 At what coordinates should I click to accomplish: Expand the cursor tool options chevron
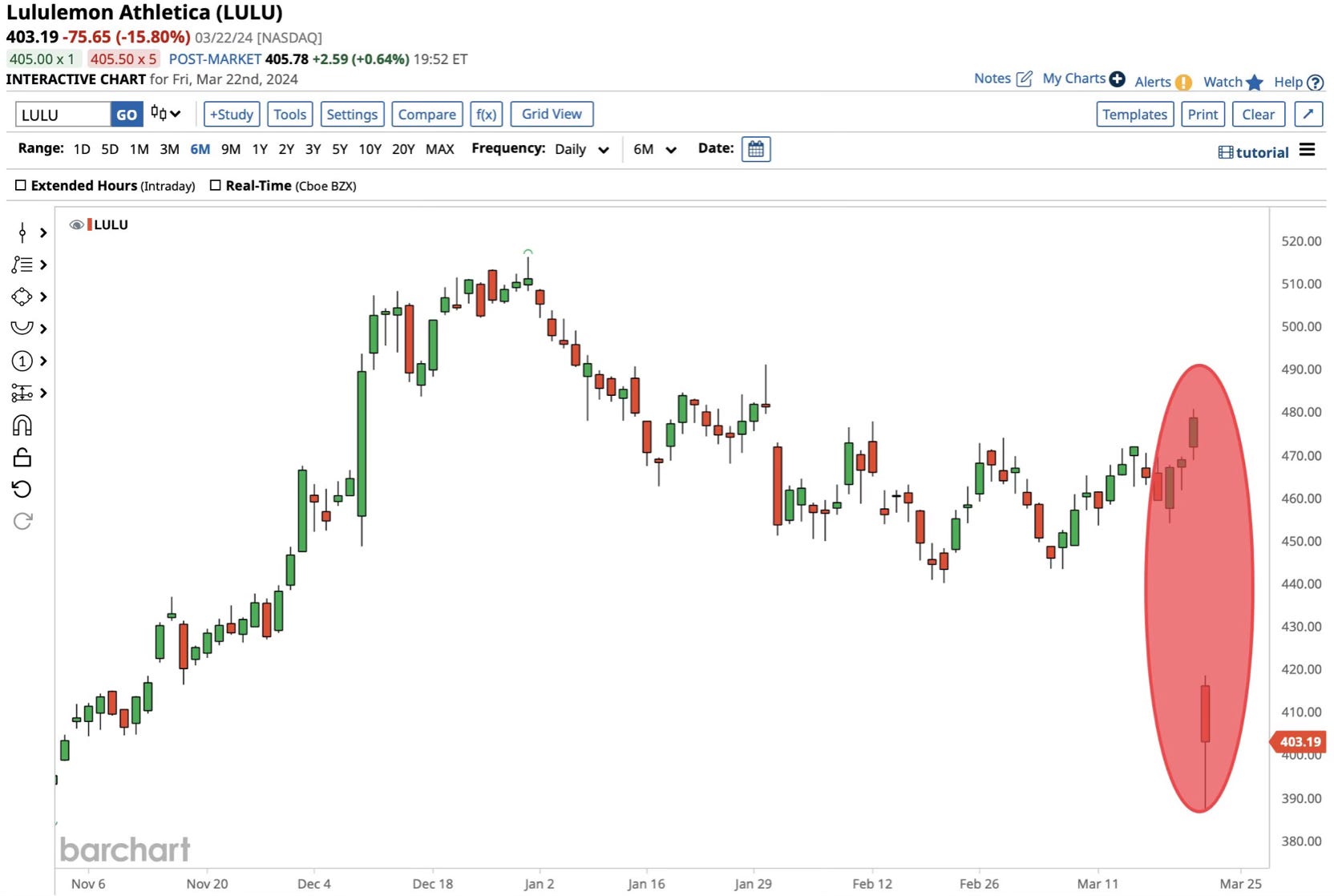43,232
